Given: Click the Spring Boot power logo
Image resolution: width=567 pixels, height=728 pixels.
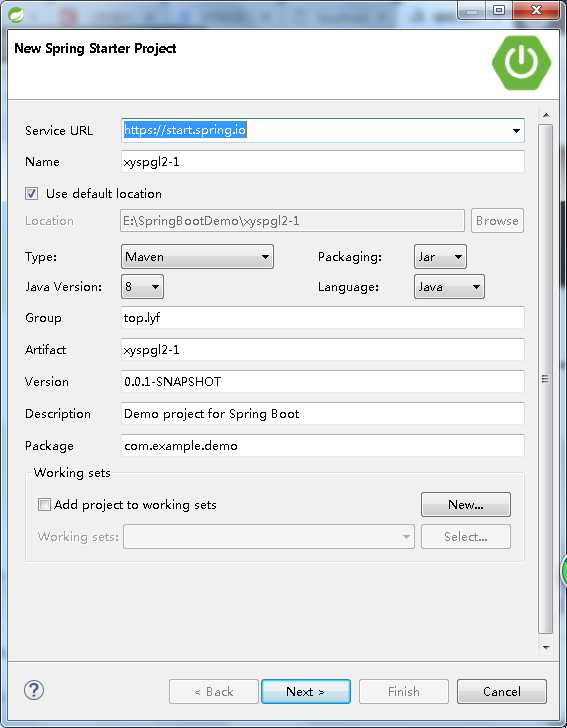Looking at the screenshot, I should (x=521, y=63).
